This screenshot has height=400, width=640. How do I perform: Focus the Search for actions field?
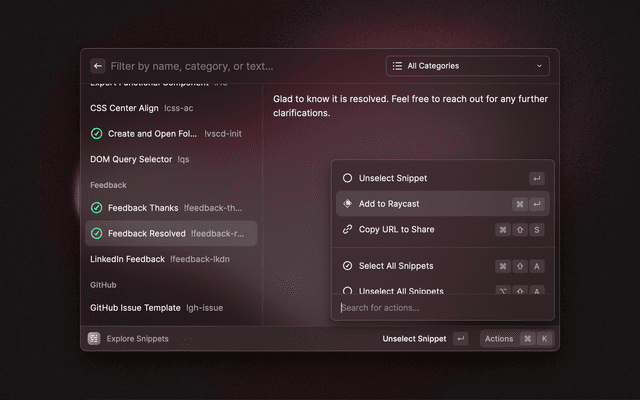[x=440, y=307]
